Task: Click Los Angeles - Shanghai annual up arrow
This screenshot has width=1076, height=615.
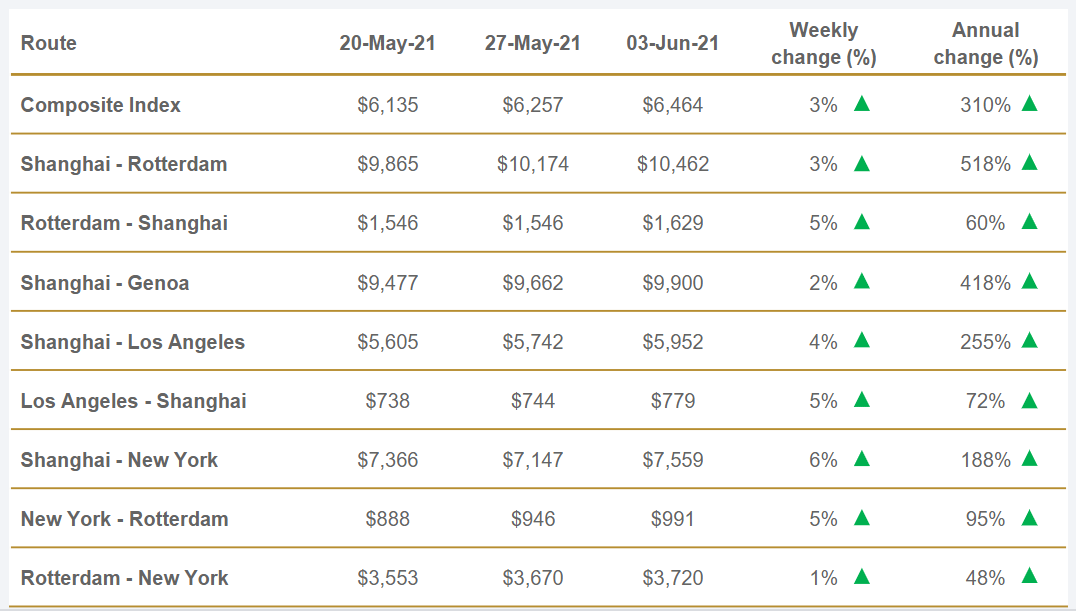Action: [1029, 400]
